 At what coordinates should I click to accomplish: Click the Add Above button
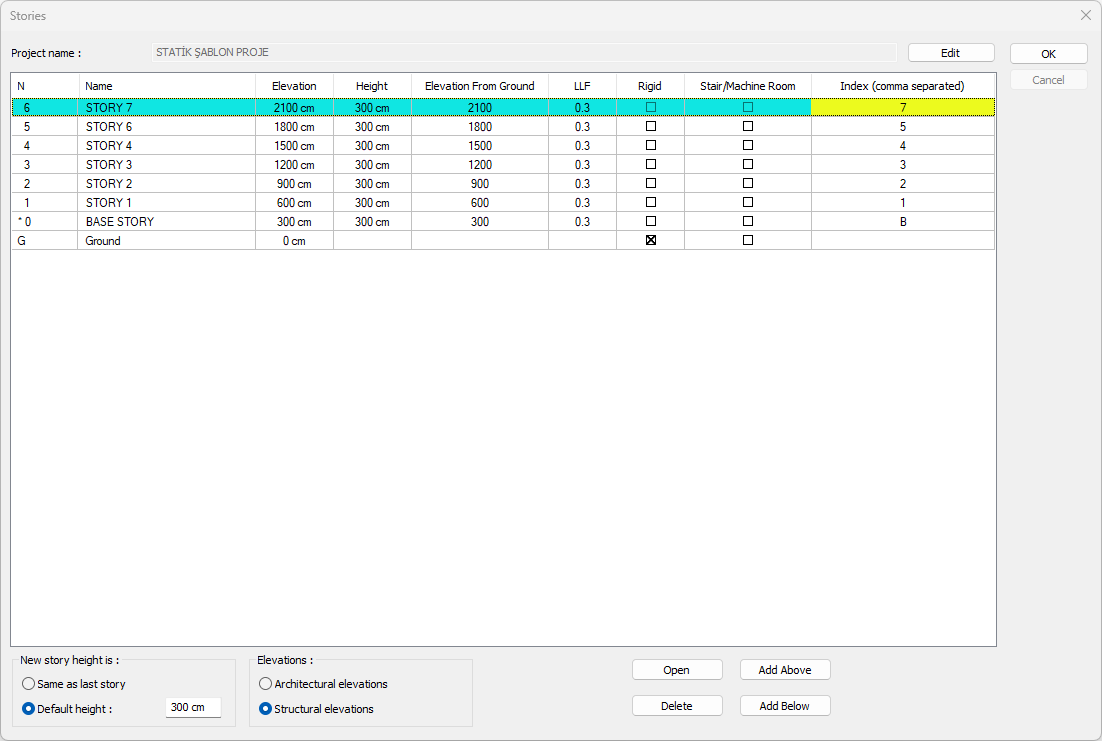[785, 670]
